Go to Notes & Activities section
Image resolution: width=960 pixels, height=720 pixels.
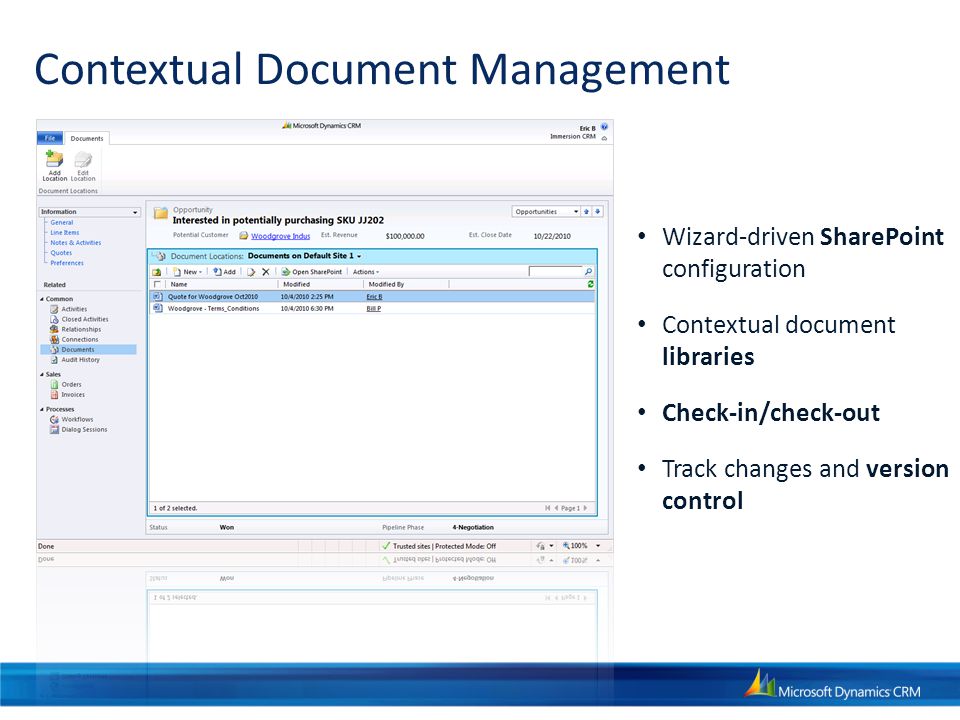(76, 242)
